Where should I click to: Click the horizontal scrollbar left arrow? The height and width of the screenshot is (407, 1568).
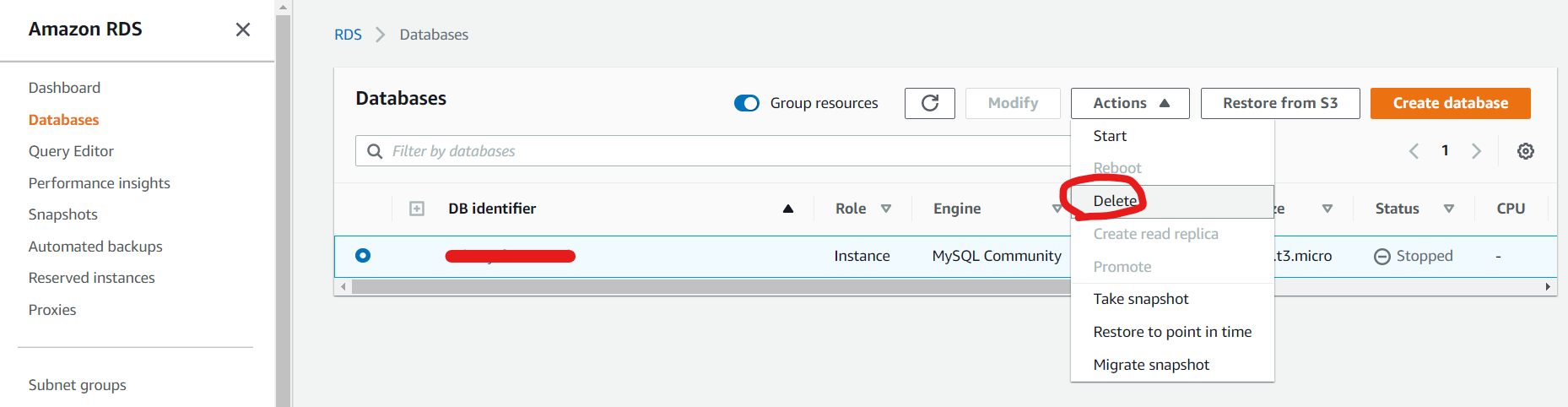(343, 287)
